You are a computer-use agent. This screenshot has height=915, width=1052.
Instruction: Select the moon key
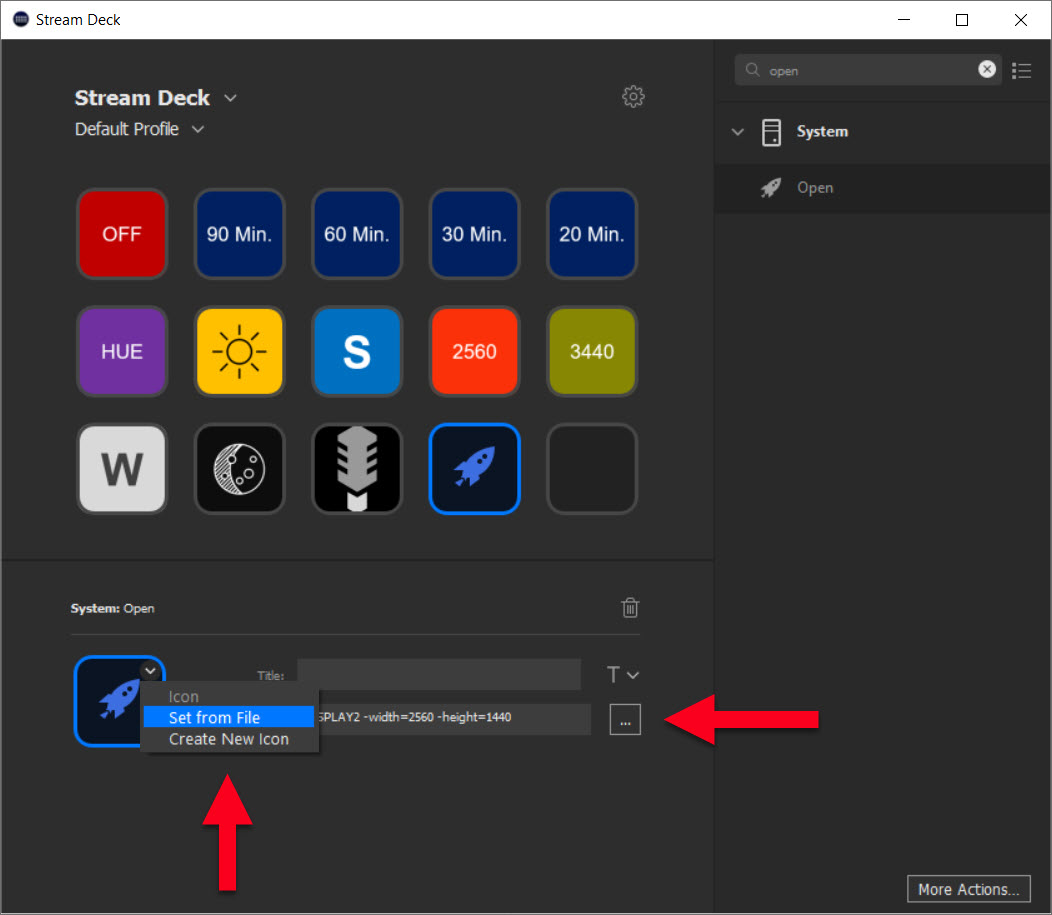240,468
